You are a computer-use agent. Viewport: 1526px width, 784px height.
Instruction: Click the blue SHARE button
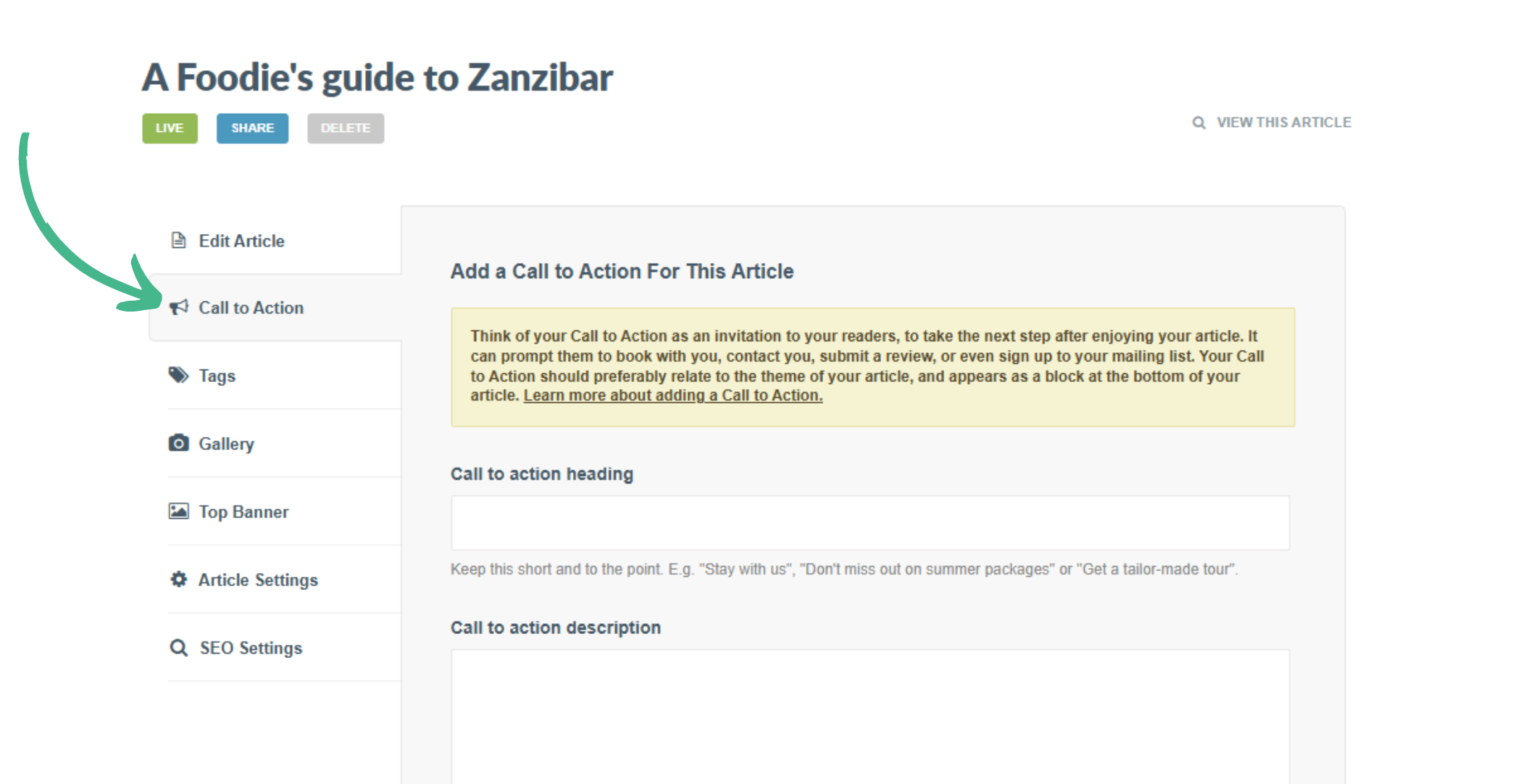[252, 128]
